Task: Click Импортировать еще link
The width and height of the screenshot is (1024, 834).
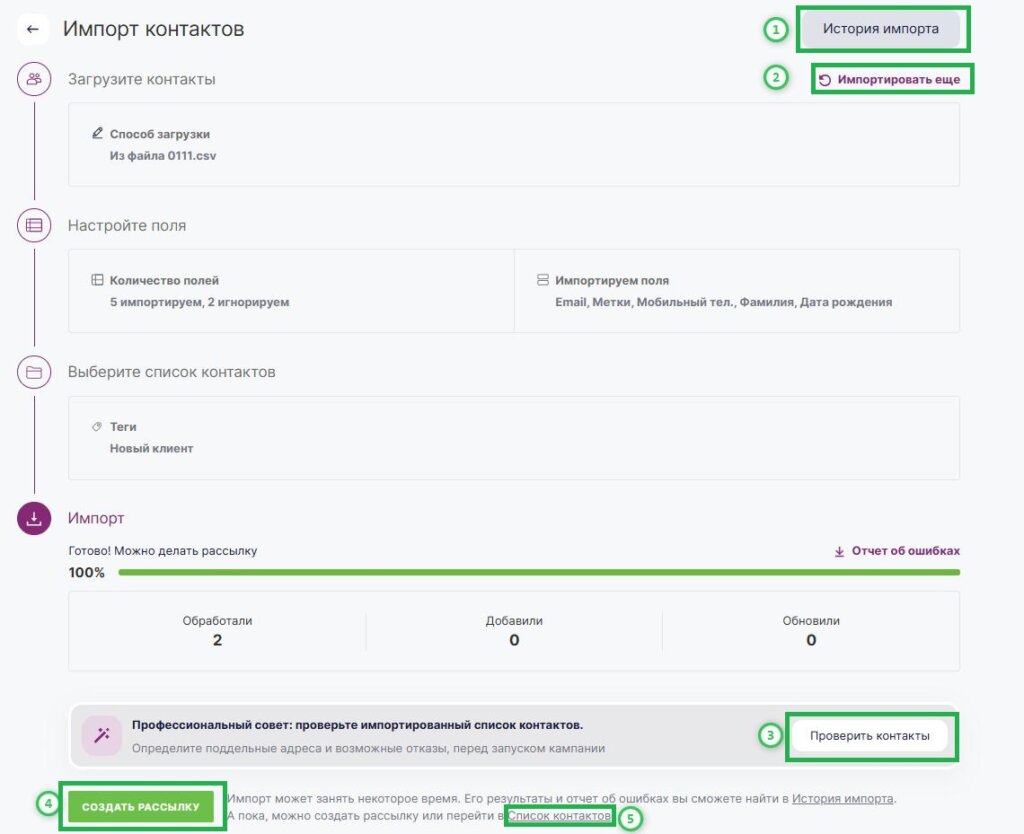Action: 890,79
